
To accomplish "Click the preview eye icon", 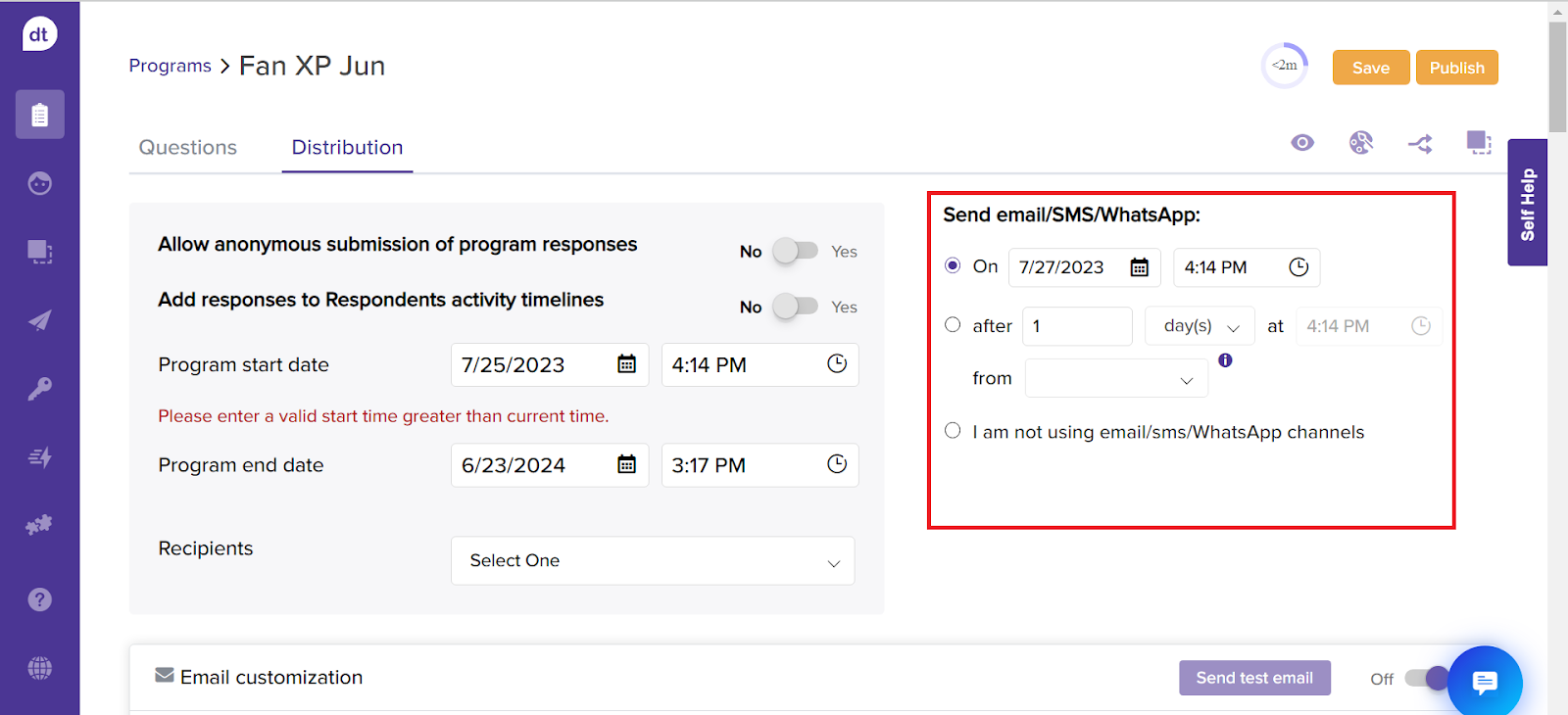I will coord(1301,143).
